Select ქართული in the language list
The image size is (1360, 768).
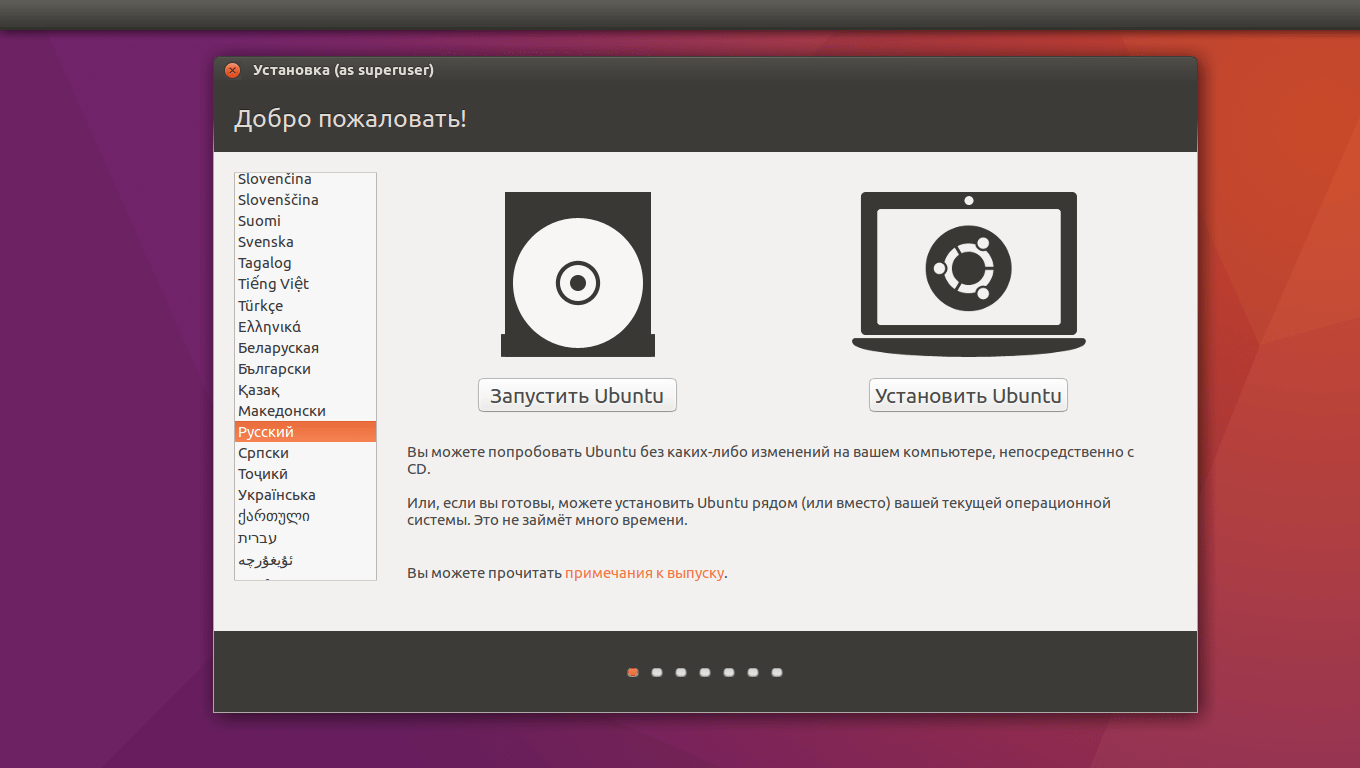305,516
